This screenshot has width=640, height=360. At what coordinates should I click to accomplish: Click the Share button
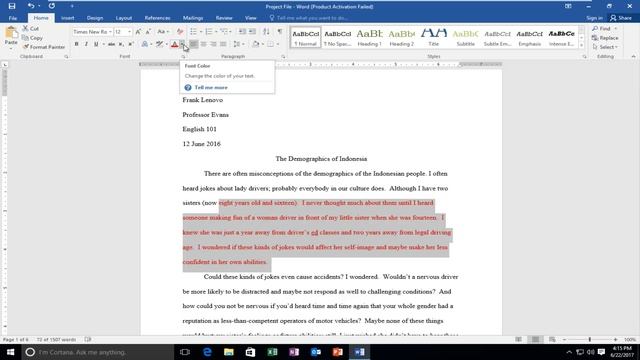click(x=621, y=18)
